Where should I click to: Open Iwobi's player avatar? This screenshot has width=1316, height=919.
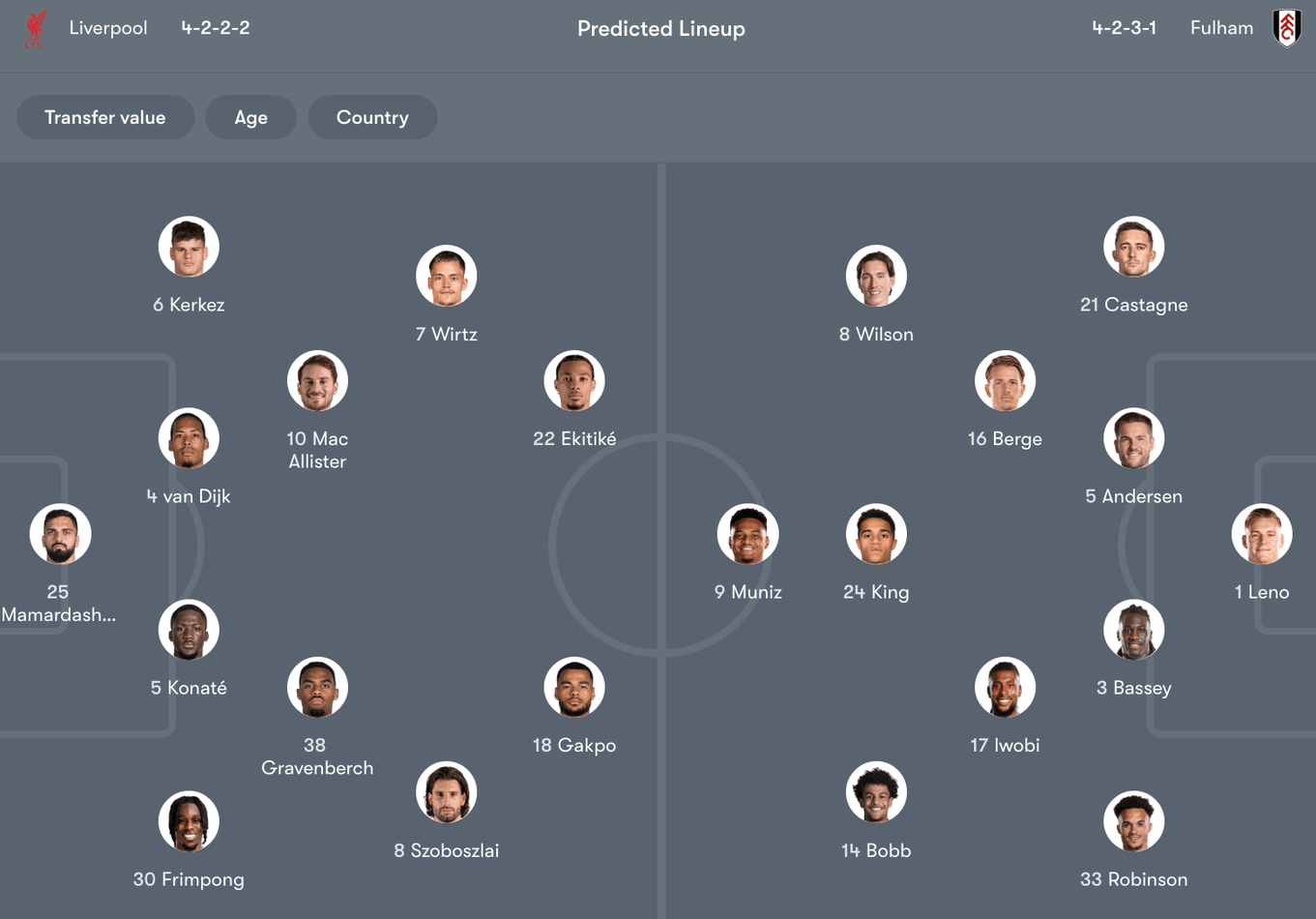(x=1005, y=688)
